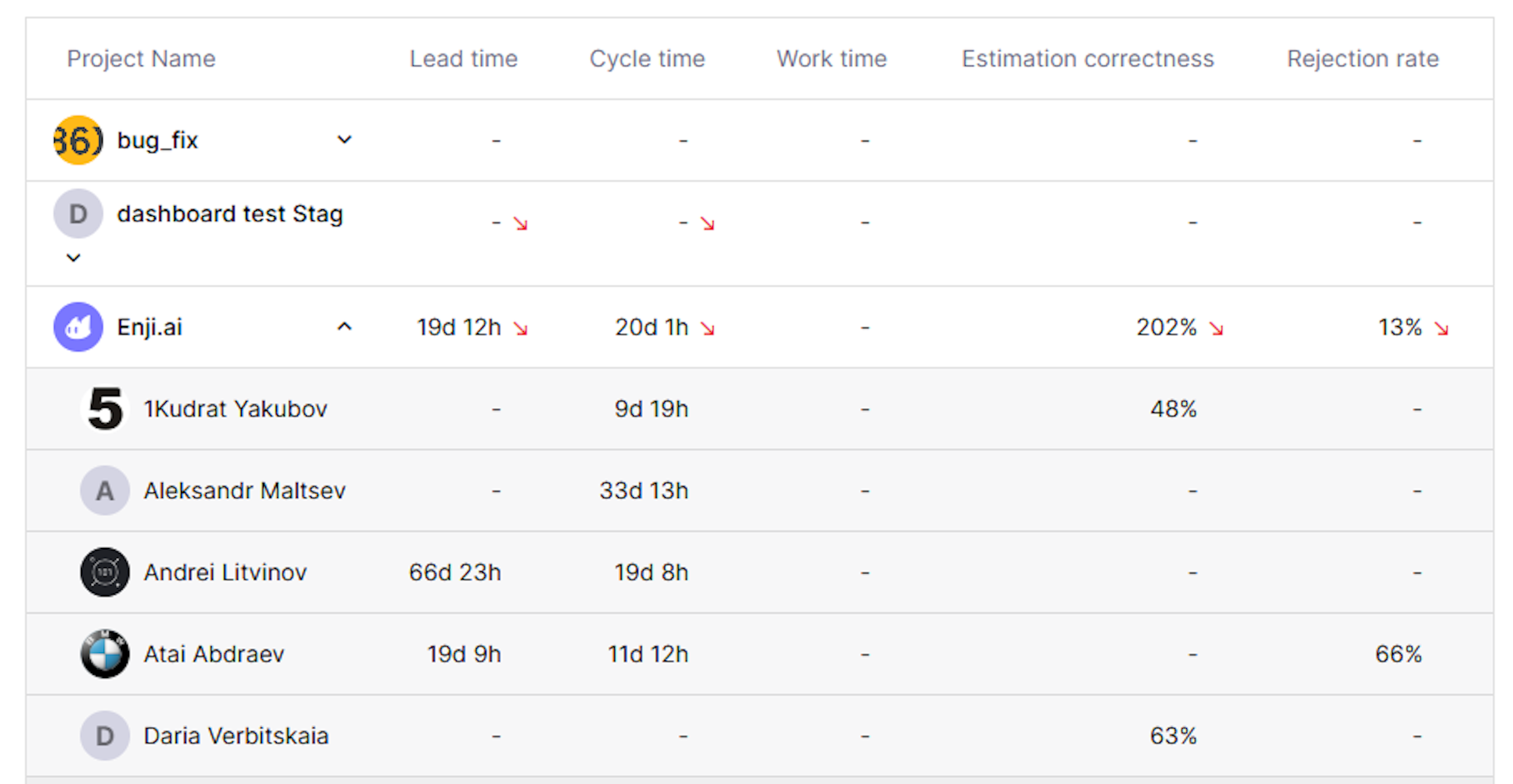Click the Enji.ai project logo icon
Viewport: 1513px width, 784px height.
coord(78,327)
